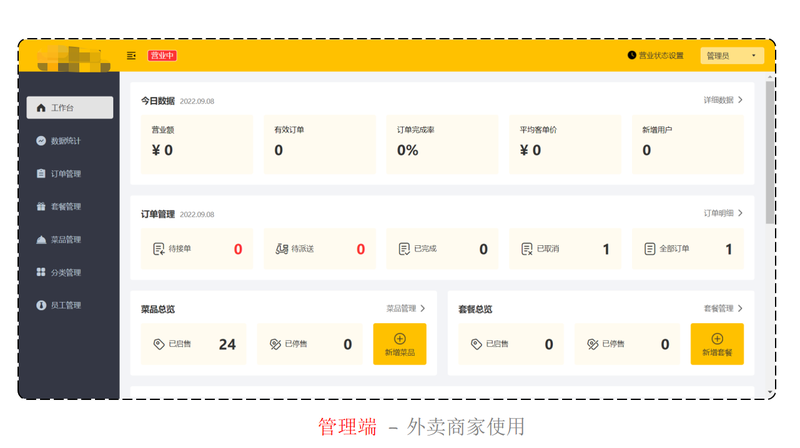Open 营业状态设置 link in header
The height and width of the screenshot is (448, 800).
coord(661,56)
